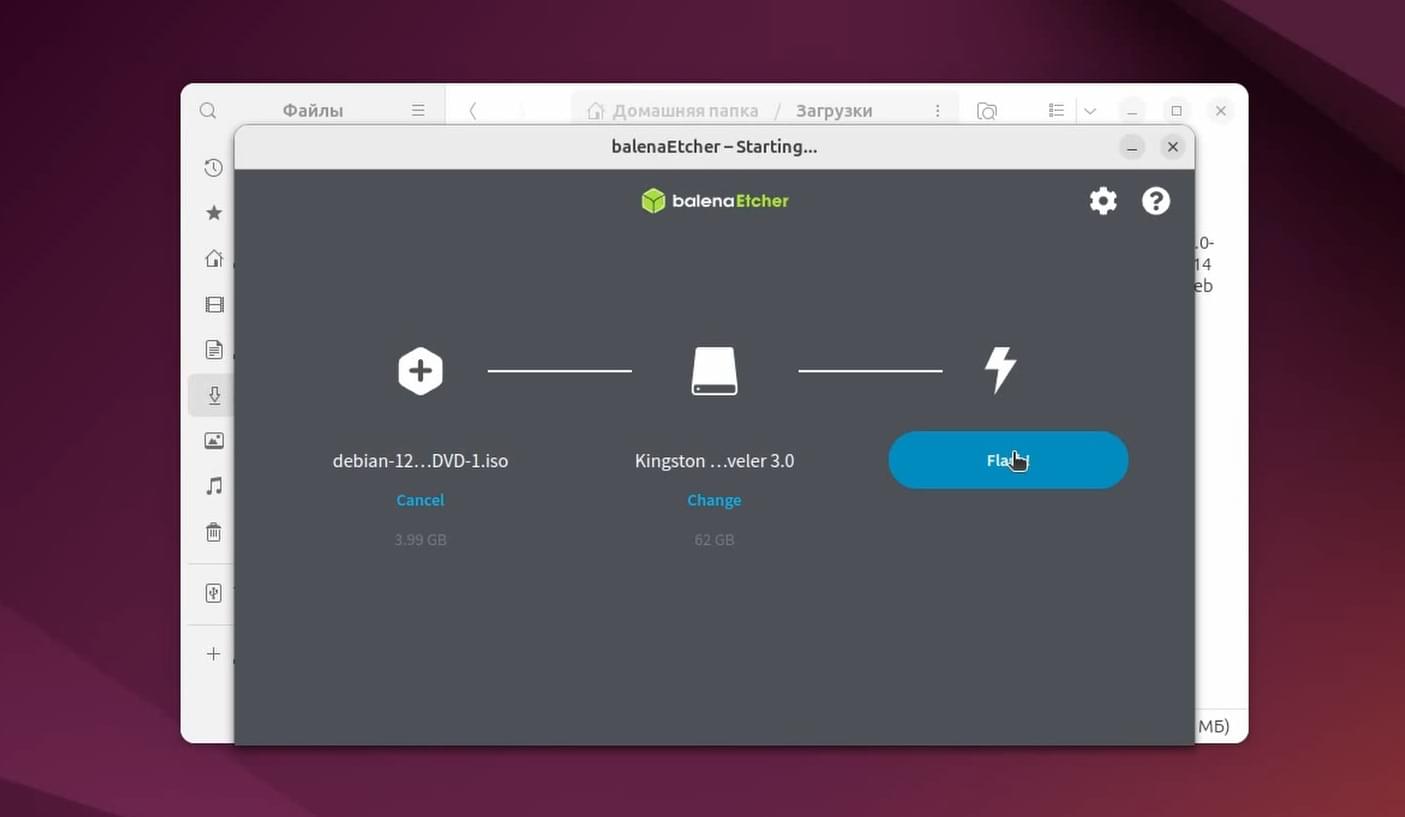The height and width of the screenshot is (817, 1405).
Task: Click the balenaEtcher logo
Action: [715, 201]
